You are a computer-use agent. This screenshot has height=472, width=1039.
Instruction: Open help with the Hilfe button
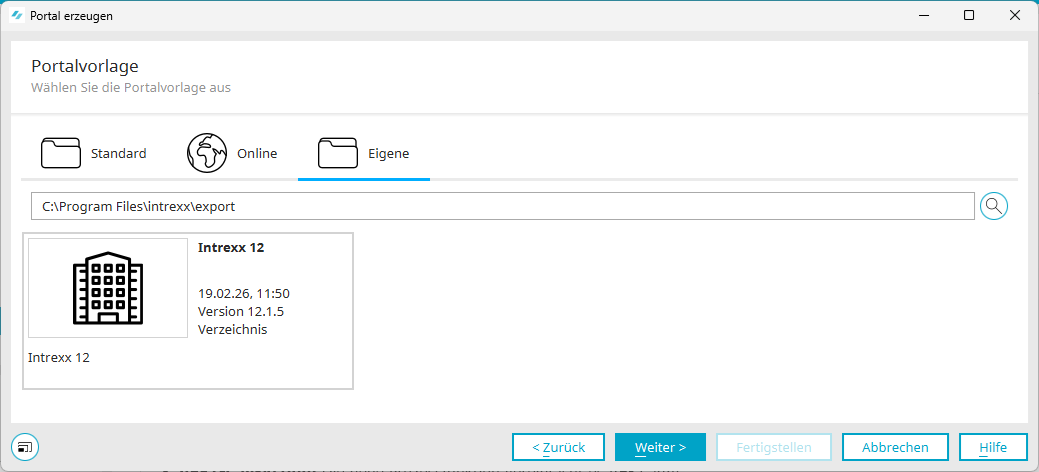point(993,447)
